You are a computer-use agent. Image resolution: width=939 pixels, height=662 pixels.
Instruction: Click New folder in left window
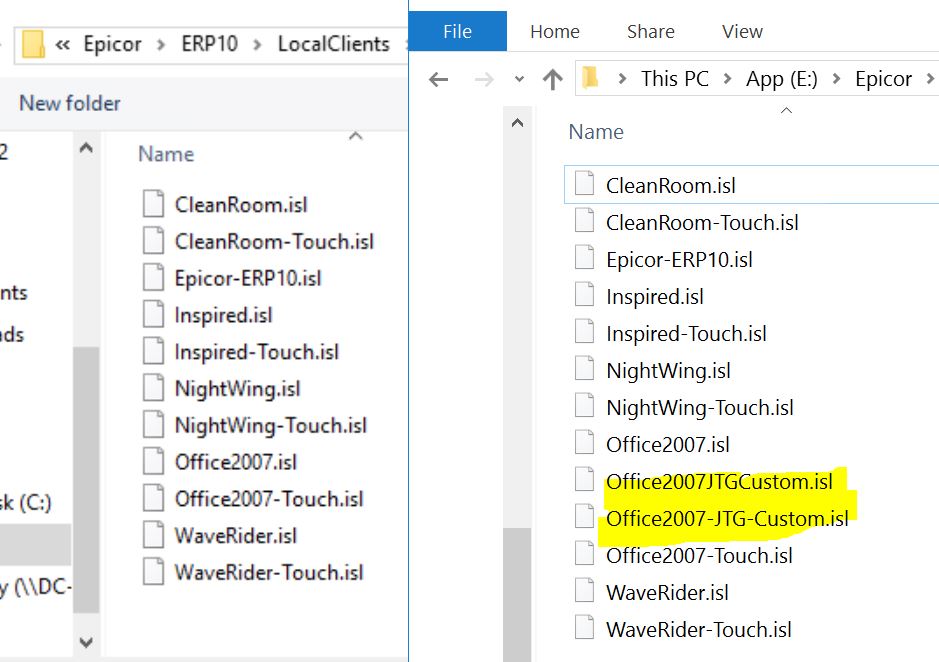[x=69, y=103]
